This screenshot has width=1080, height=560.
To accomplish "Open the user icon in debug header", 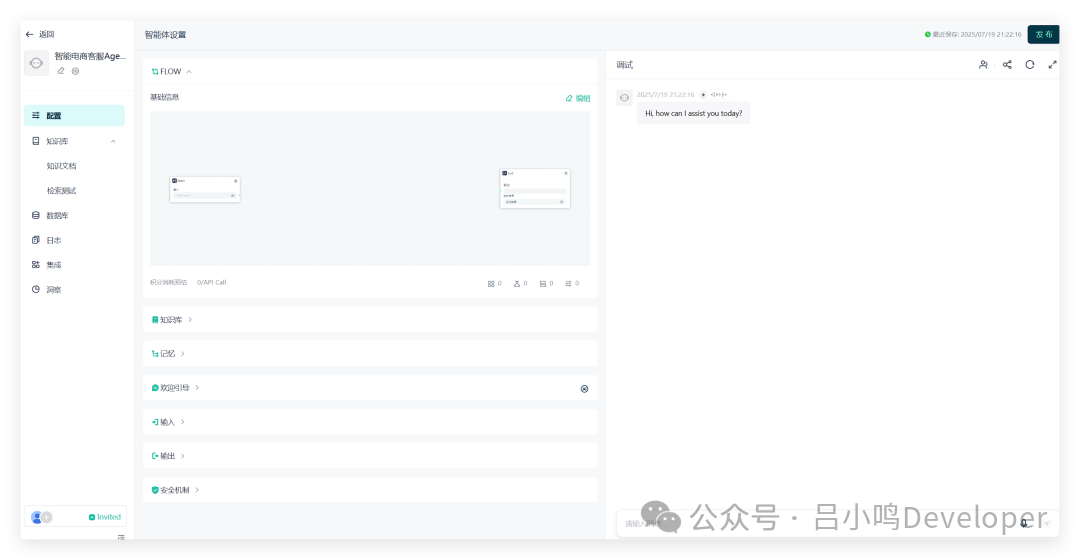I will (983, 65).
